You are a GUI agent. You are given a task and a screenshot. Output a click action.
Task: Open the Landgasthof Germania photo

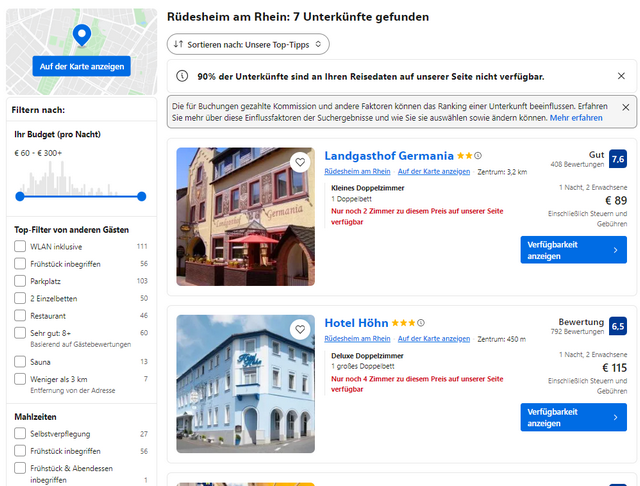(x=245, y=217)
